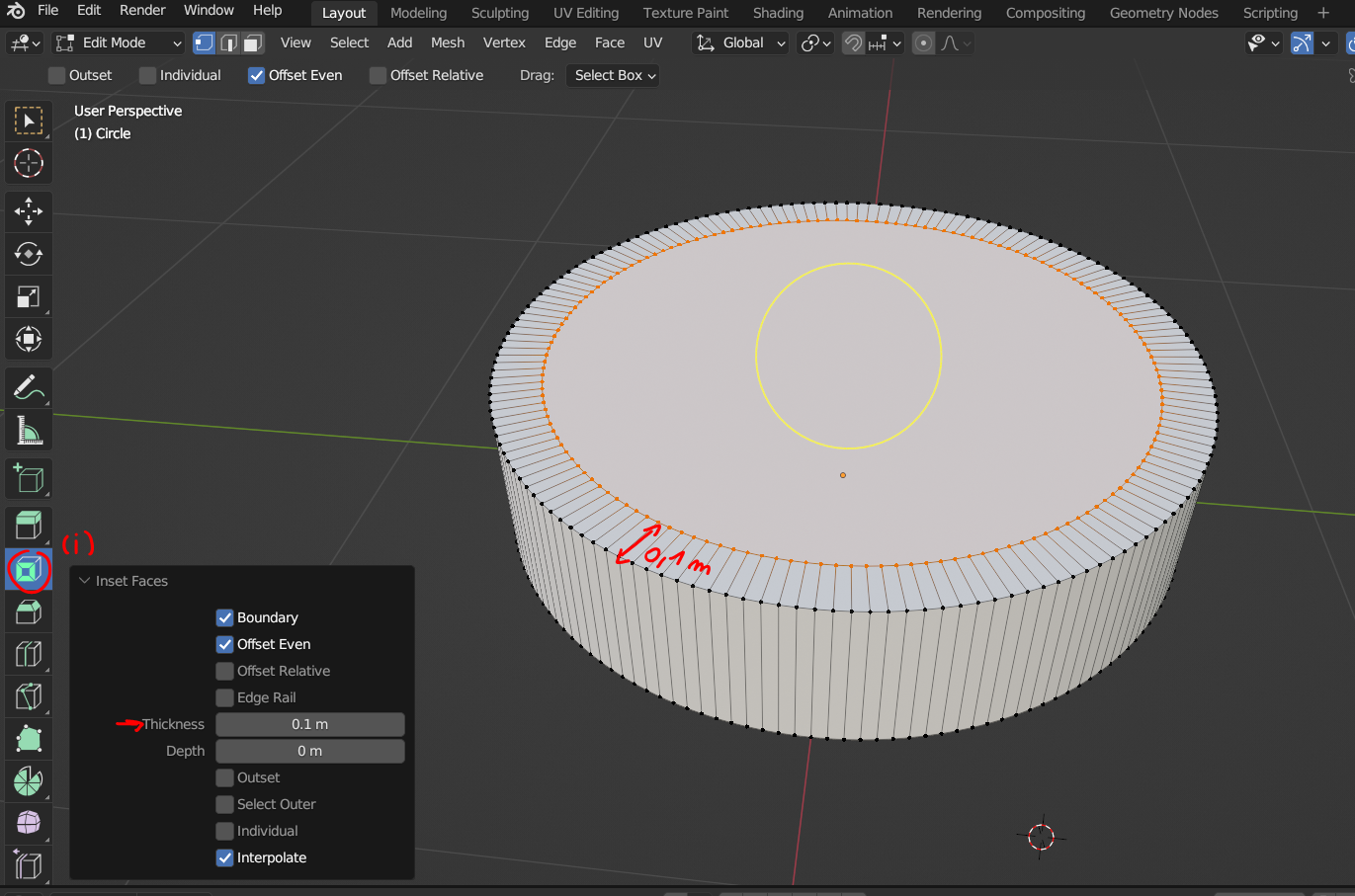This screenshot has height=896, width=1355.
Task: Select the Scale tool
Action: coord(29,296)
